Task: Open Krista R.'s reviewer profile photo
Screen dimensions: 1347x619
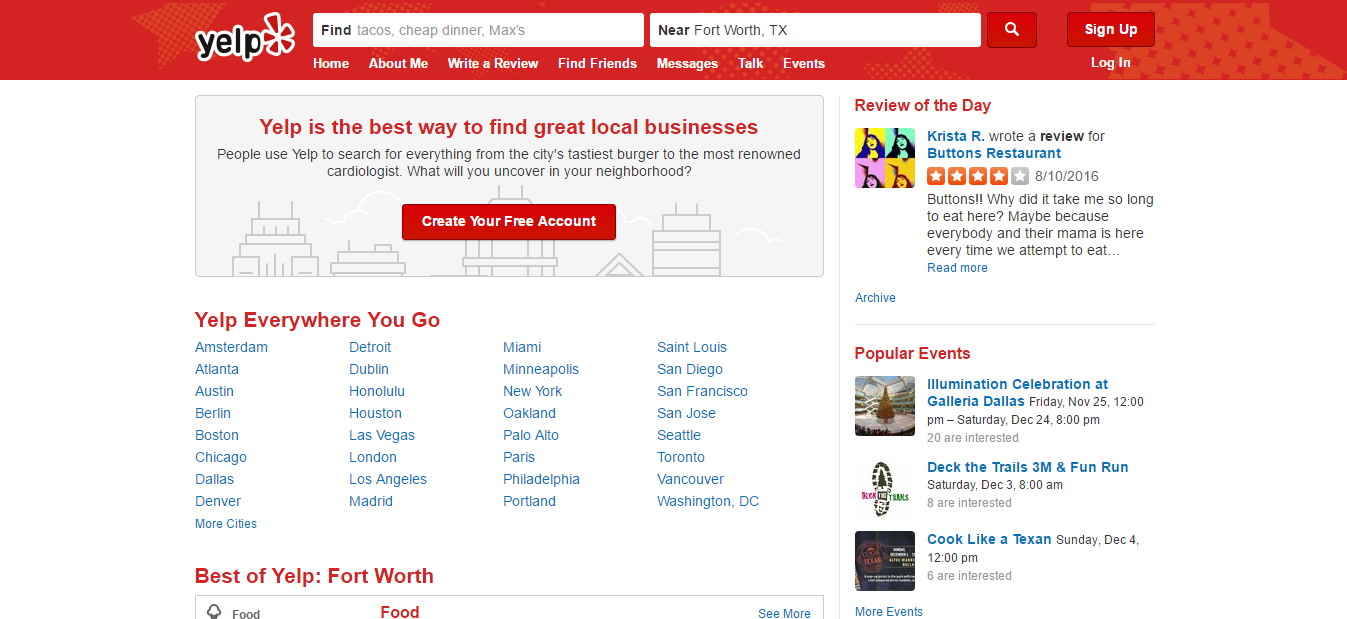Action: (x=884, y=158)
